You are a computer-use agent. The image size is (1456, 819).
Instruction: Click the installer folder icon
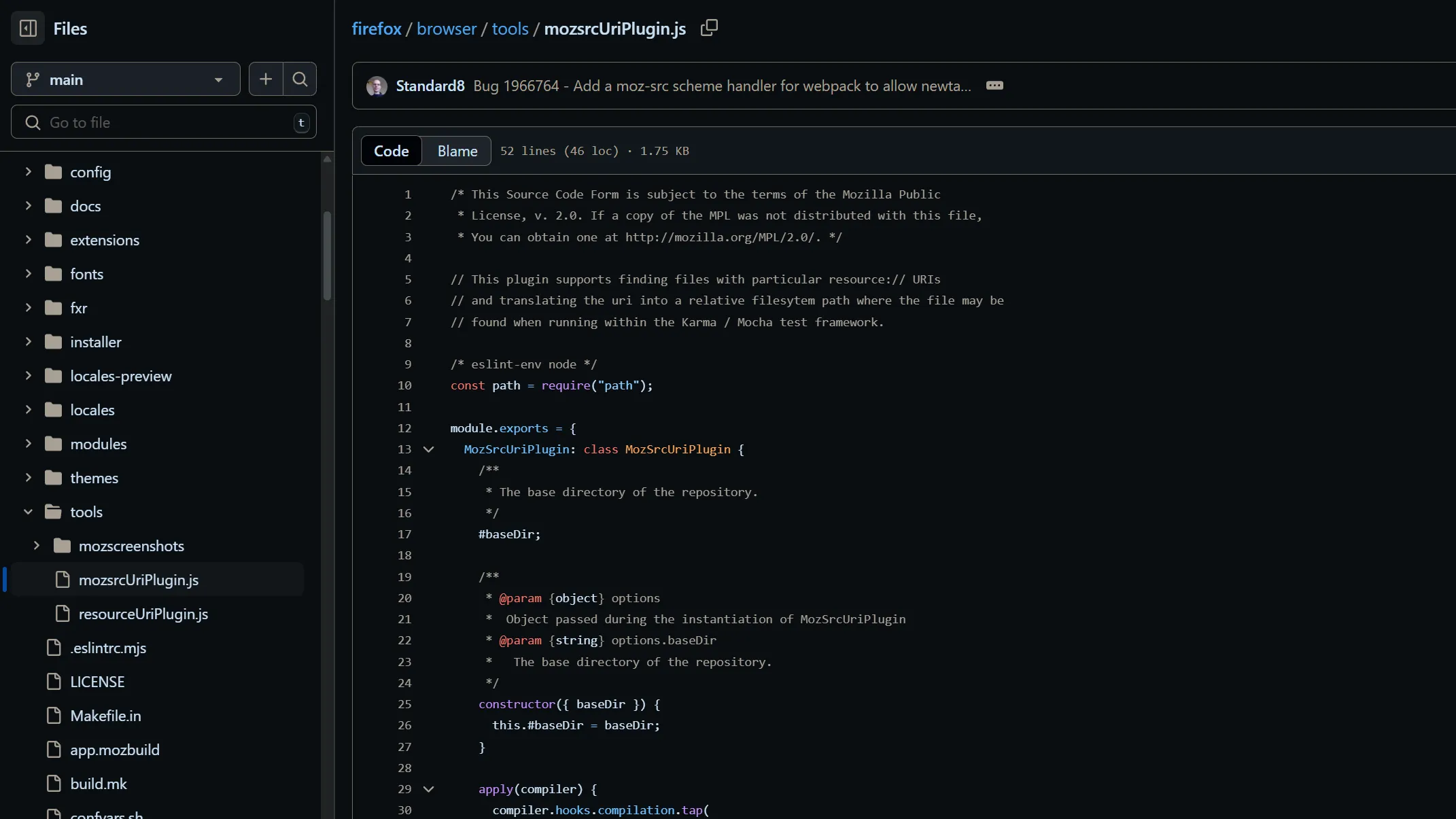[53, 342]
